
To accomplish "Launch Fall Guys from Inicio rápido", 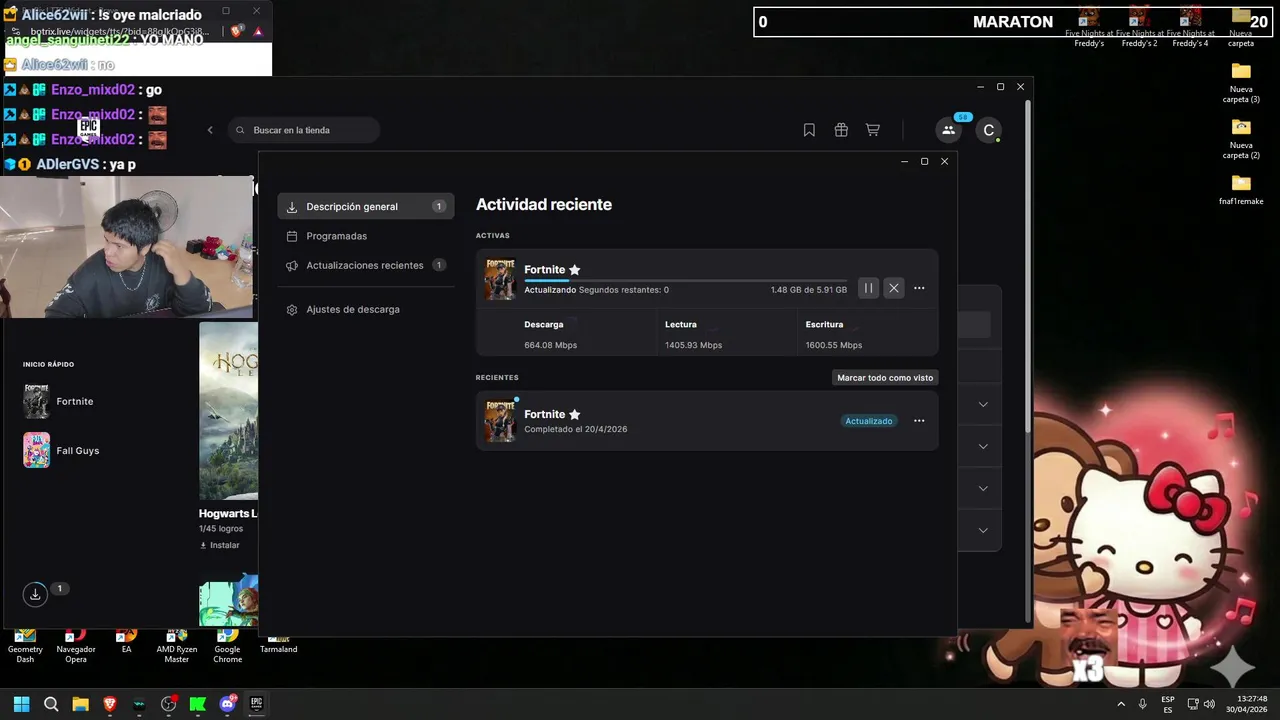I will point(62,450).
